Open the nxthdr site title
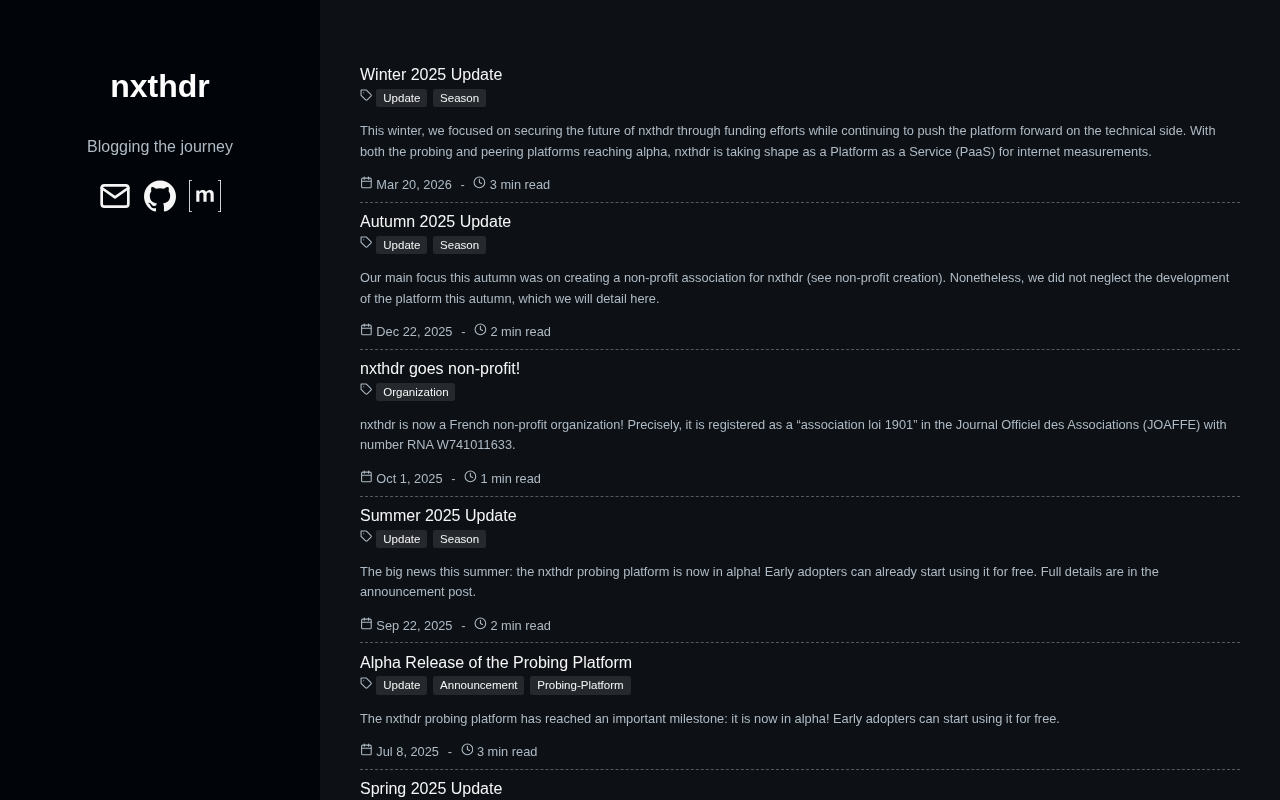The image size is (1280, 800). coord(160,87)
